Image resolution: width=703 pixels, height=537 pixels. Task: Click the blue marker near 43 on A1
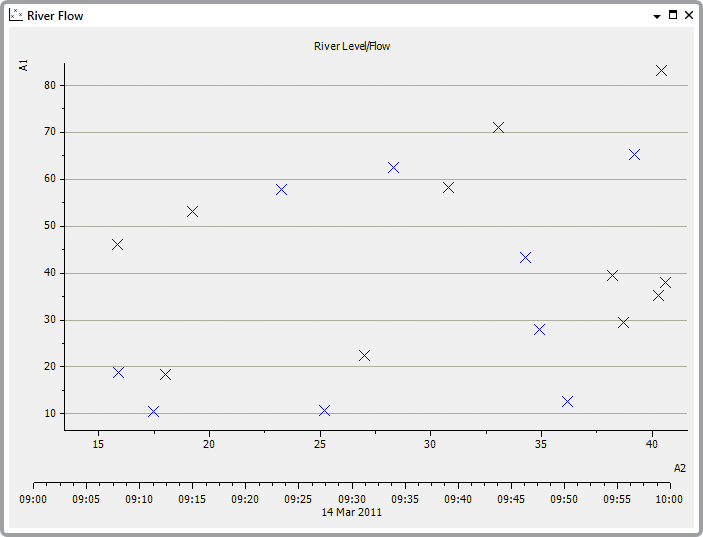525,257
